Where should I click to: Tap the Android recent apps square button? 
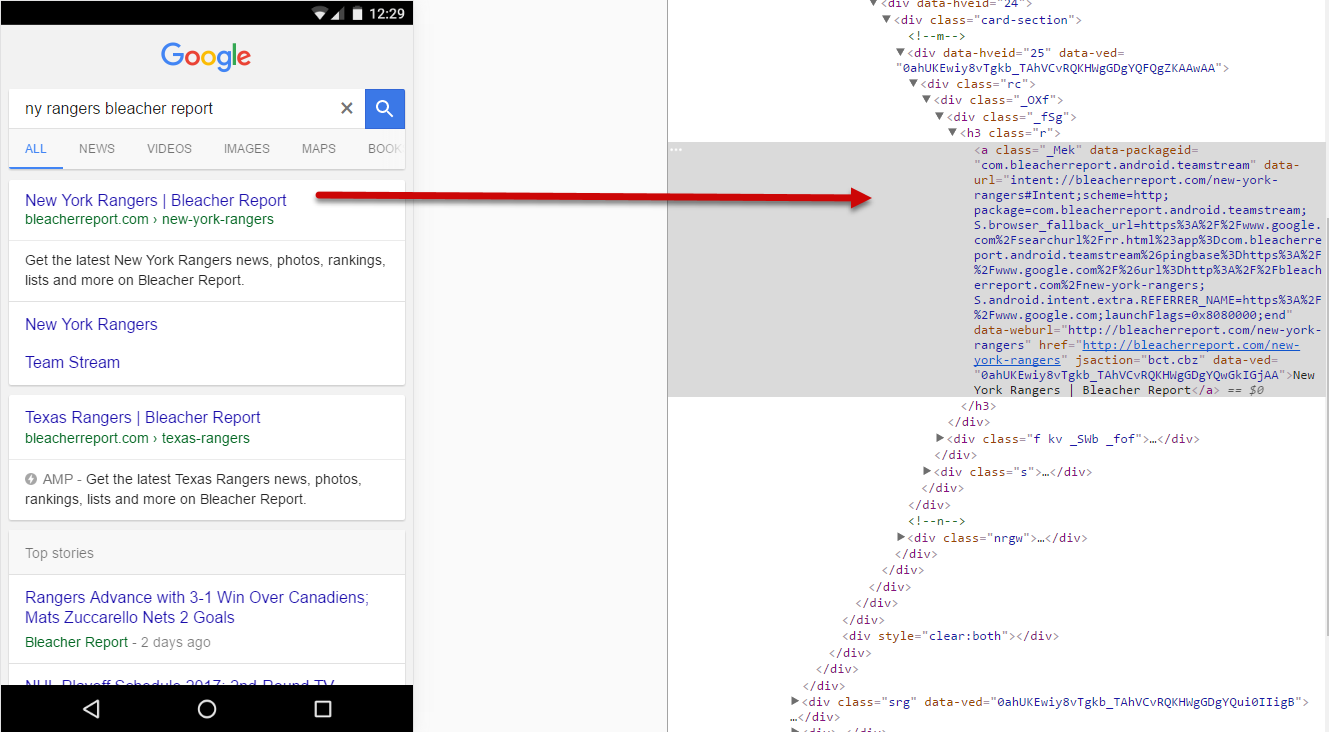coord(323,709)
